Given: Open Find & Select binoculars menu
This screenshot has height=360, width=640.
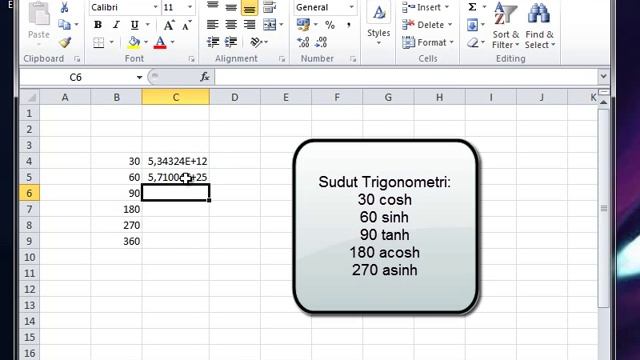Looking at the screenshot, I should (x=540, y=25).
